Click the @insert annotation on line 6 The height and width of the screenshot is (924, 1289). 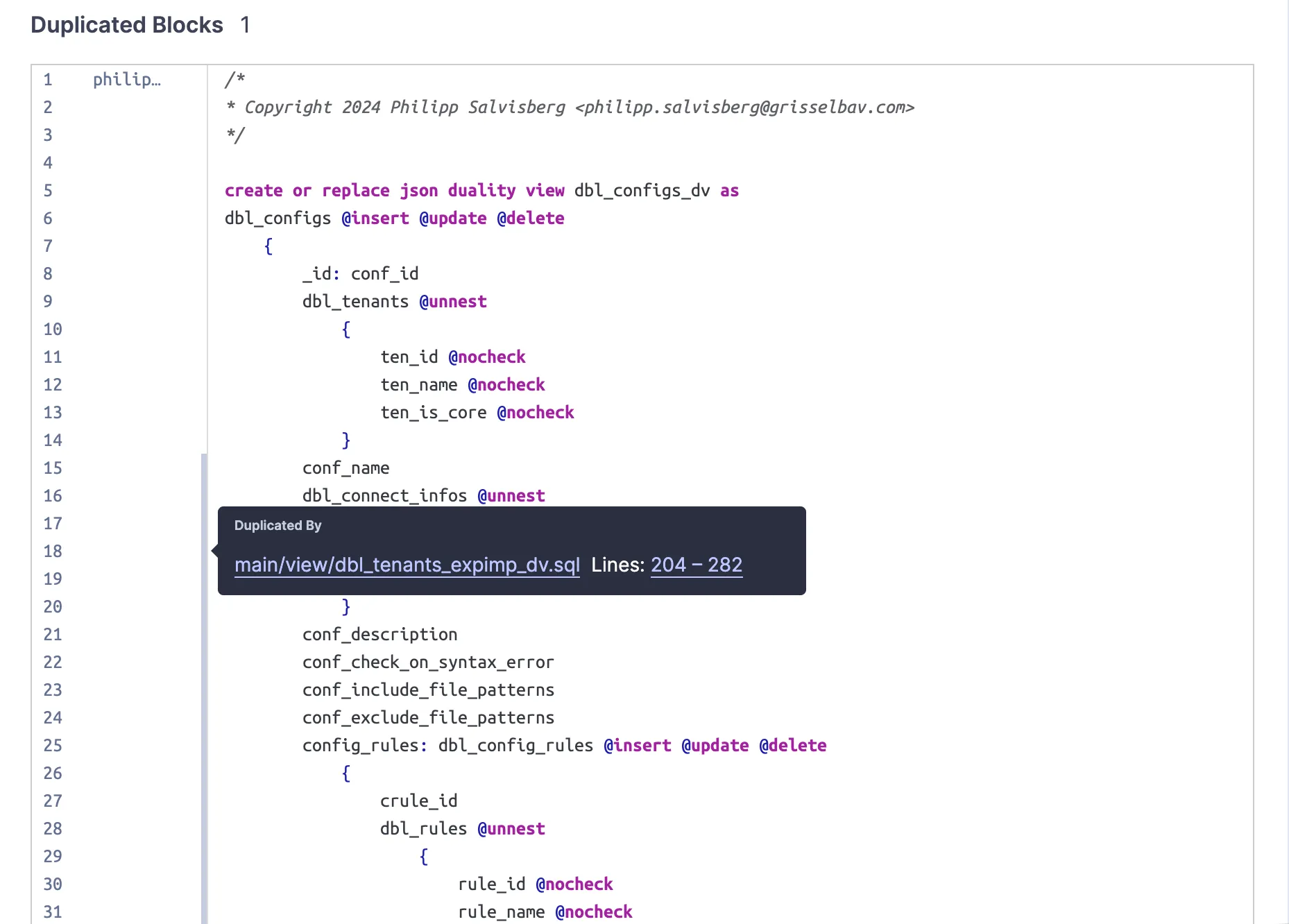375,218
